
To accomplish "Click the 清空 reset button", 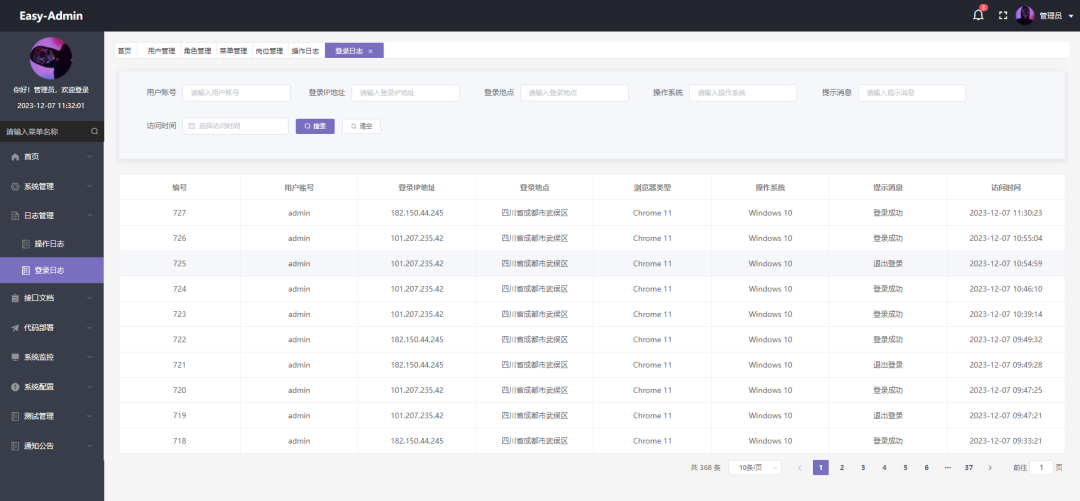I will (x=362, y=126).
